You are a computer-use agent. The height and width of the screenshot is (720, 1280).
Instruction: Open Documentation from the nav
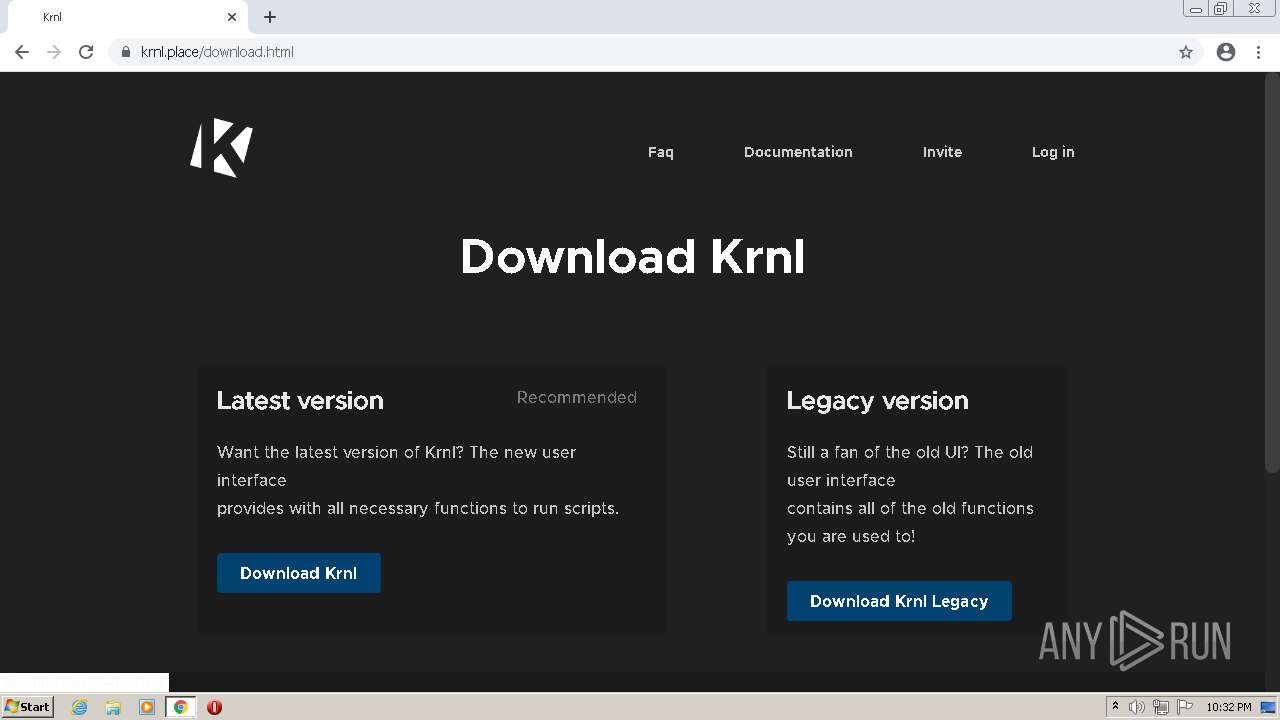[798, 152]
